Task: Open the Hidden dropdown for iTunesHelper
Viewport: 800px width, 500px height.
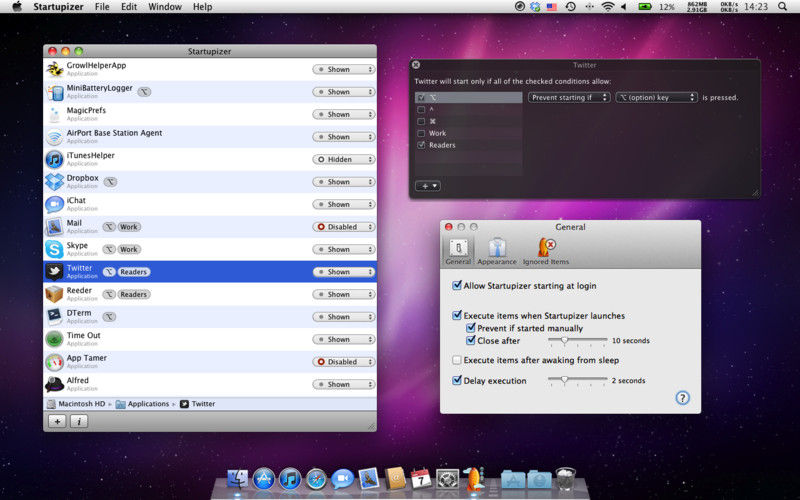Action: coord(344,159)
